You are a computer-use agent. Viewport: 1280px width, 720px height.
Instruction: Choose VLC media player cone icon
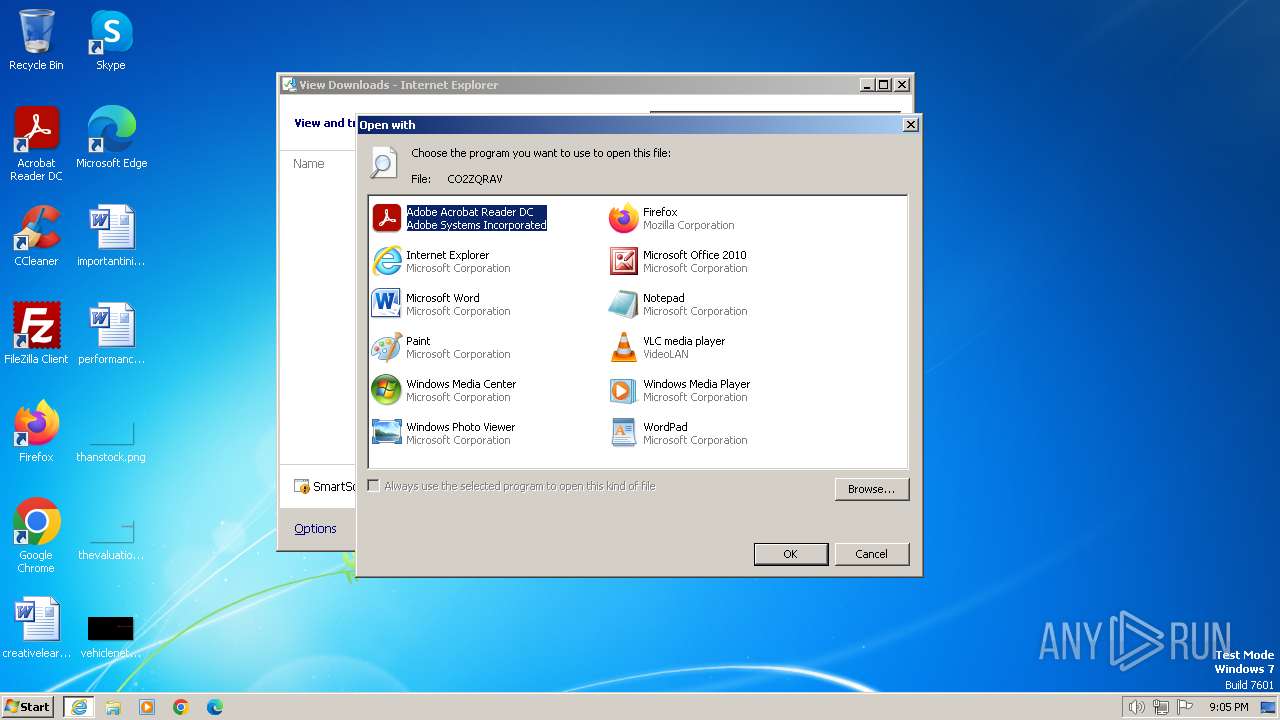[x=624, y=347]
